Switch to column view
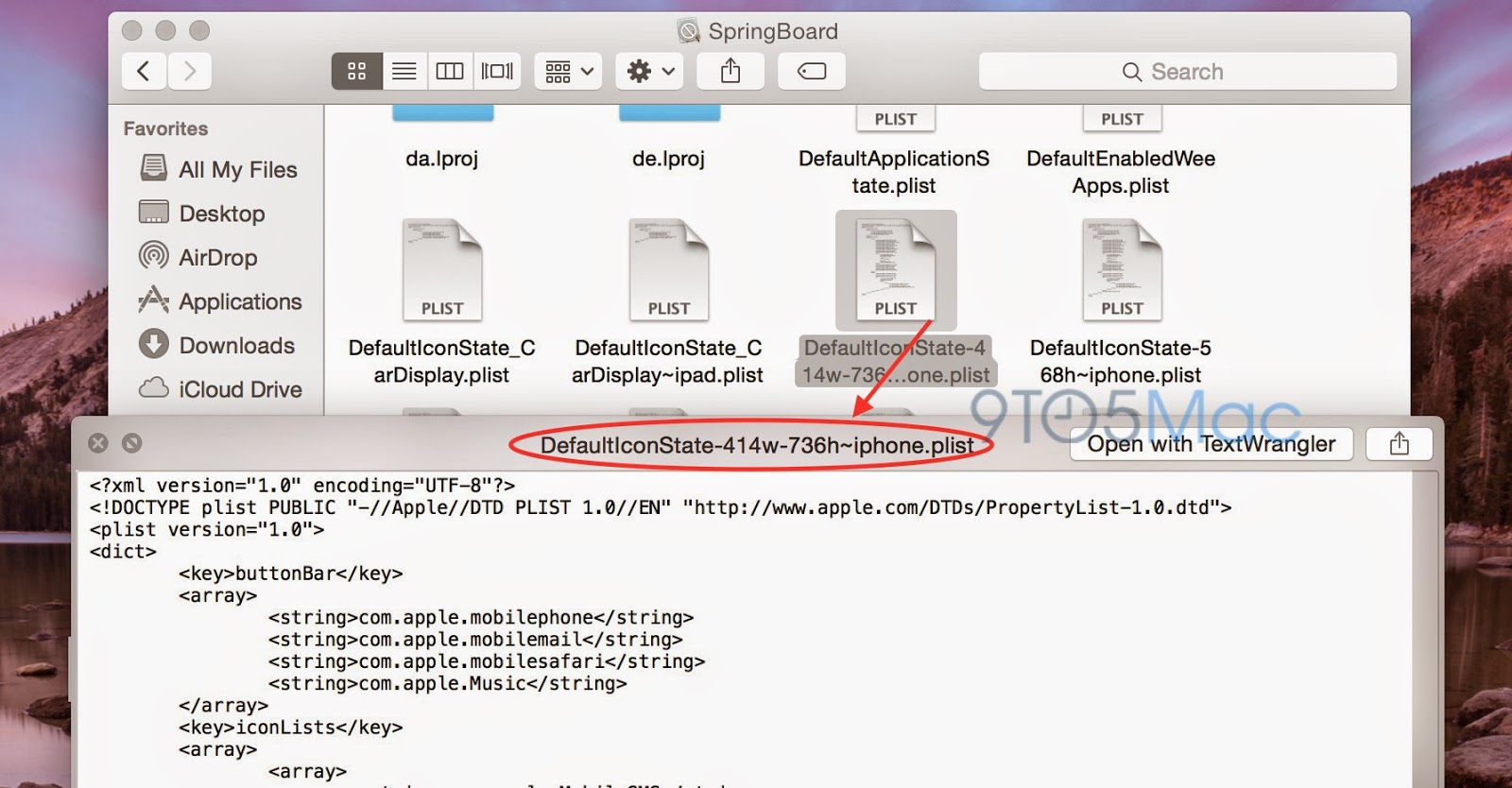The height and width of the screenshot is (788, 1512). 450,71
